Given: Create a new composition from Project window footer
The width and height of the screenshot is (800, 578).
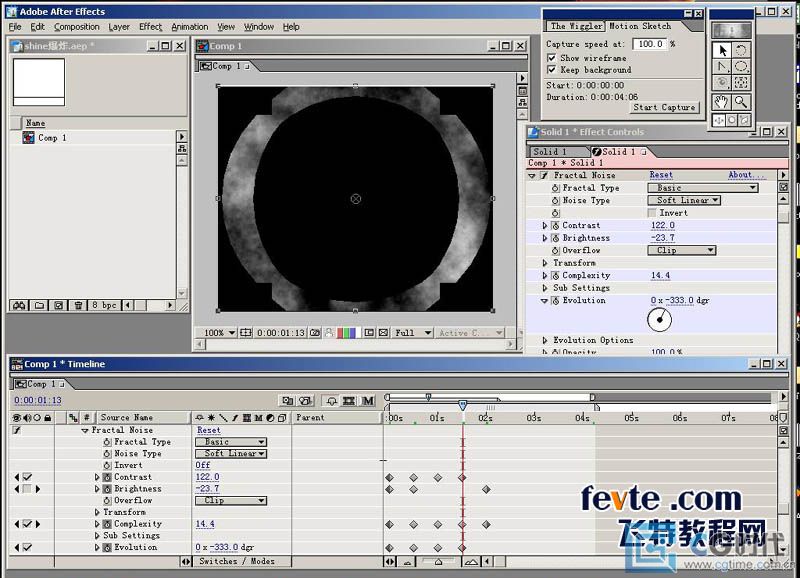Looking at the screenshot, I should pos(59,306).
